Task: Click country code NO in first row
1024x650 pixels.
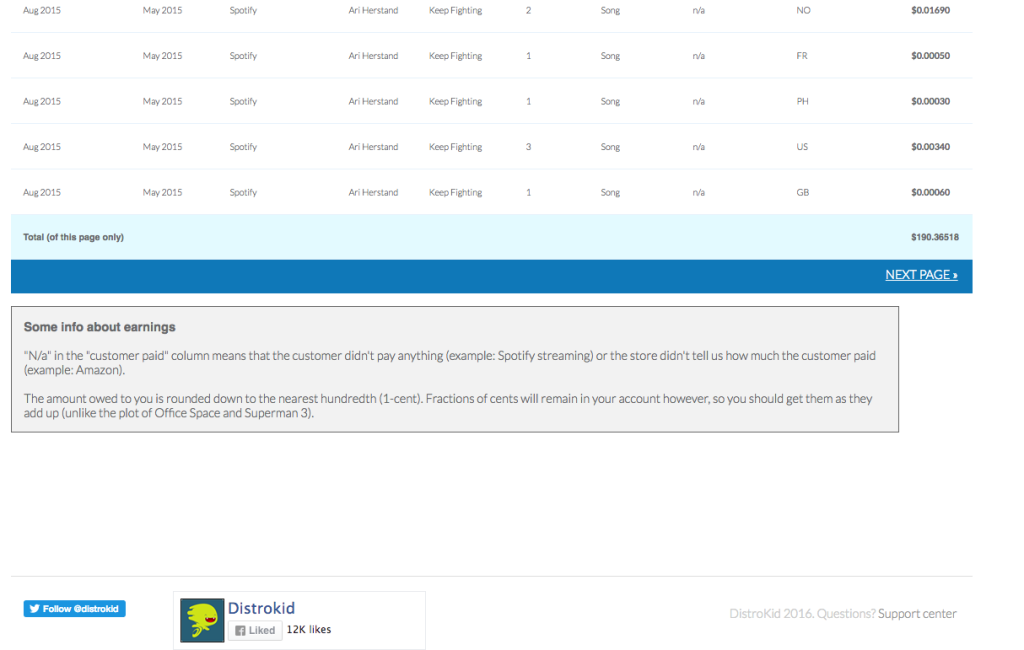Action: point(803,10)
